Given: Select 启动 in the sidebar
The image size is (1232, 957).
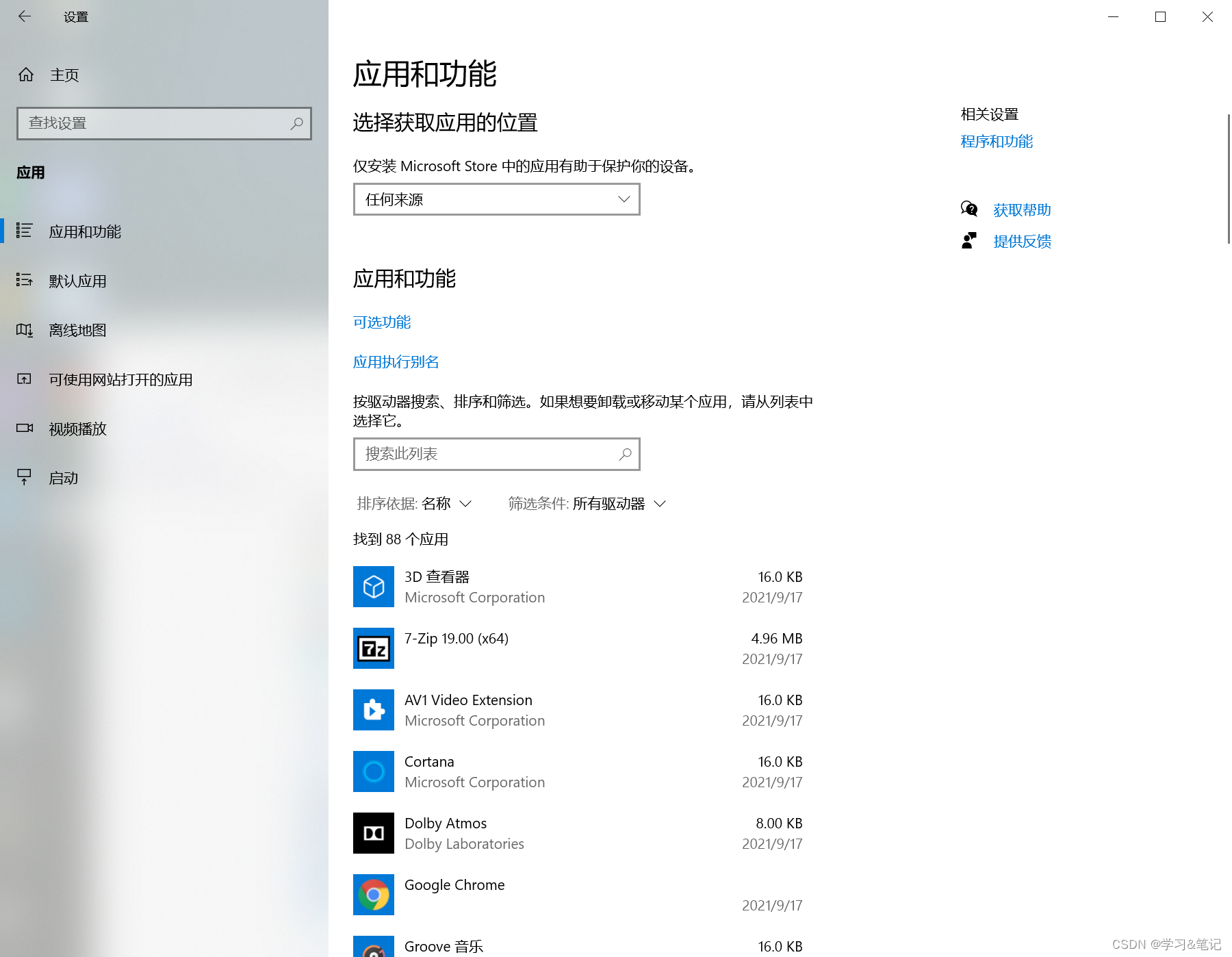Looking at the screenshot, I should coord(62,478).
